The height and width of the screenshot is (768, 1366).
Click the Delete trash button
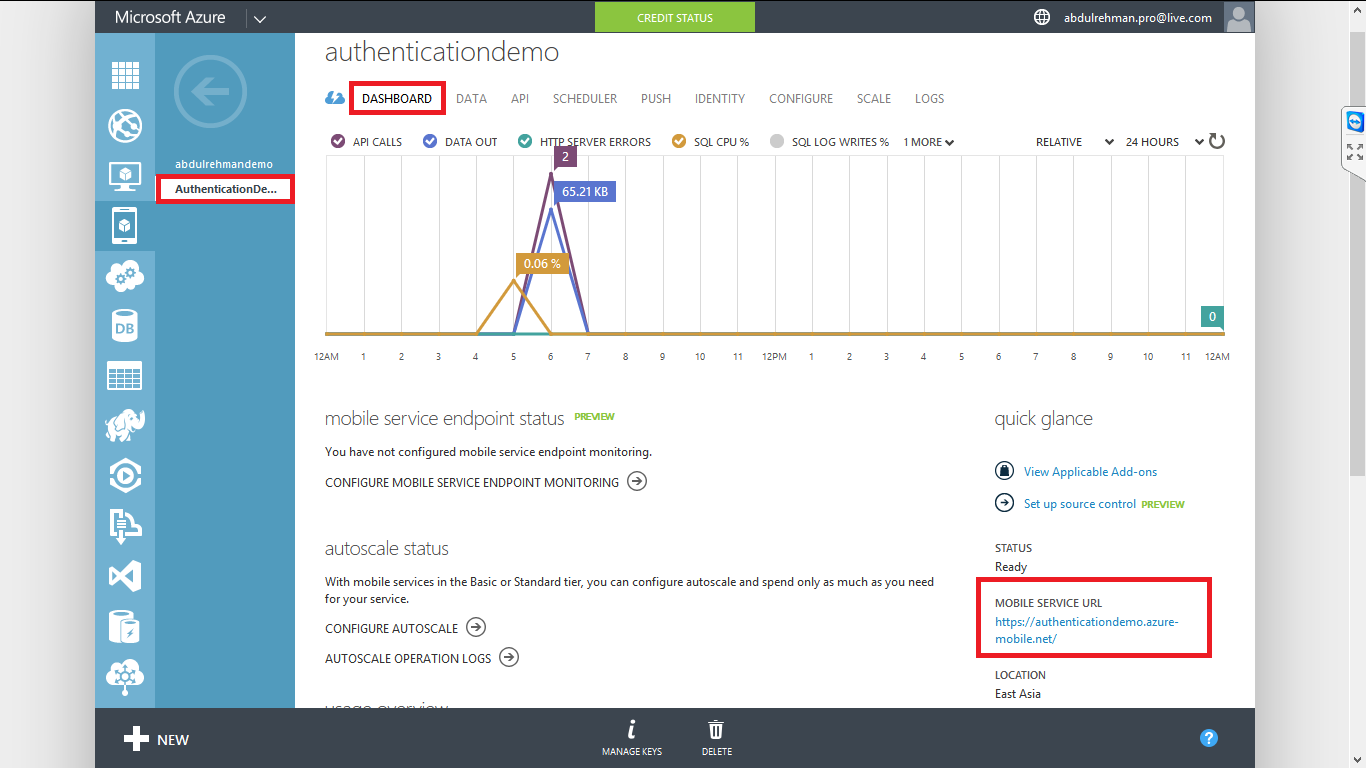[x=716, y=738]
